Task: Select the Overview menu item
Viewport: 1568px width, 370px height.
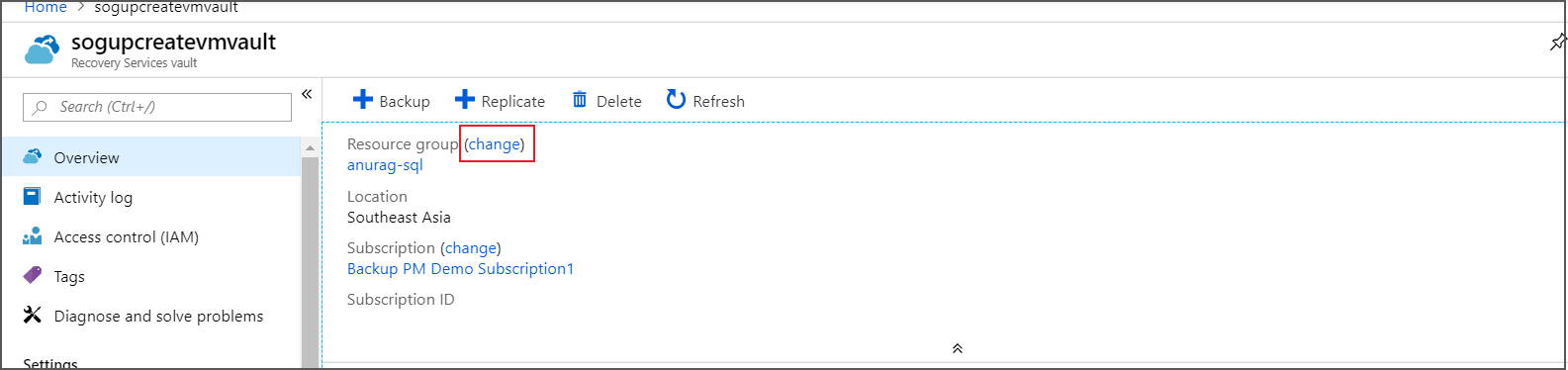Action: point(151,157)
